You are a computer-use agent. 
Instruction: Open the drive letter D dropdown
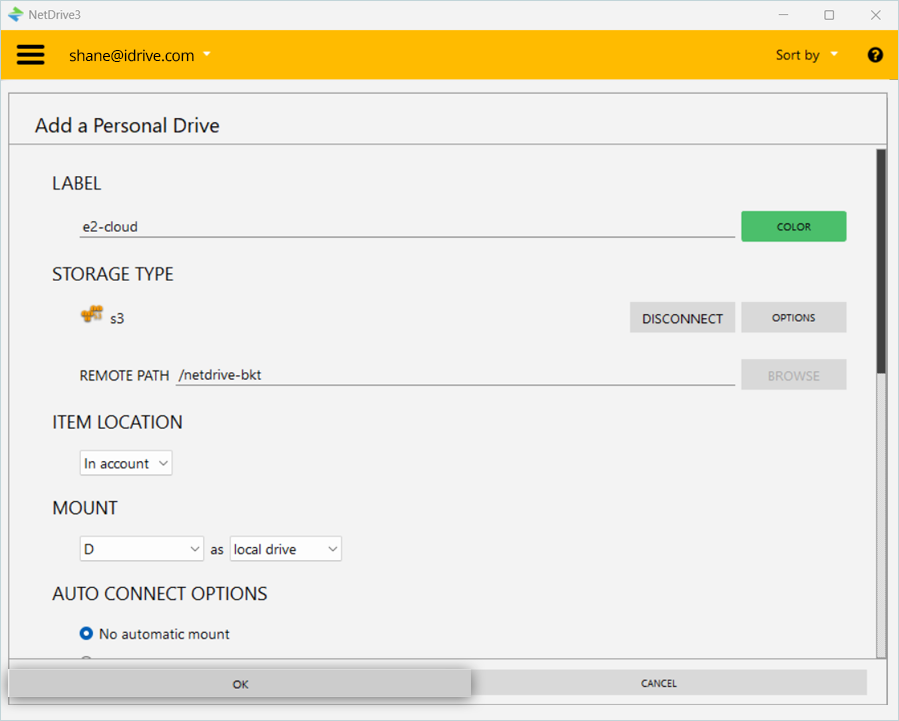click(x=142, y=549)
